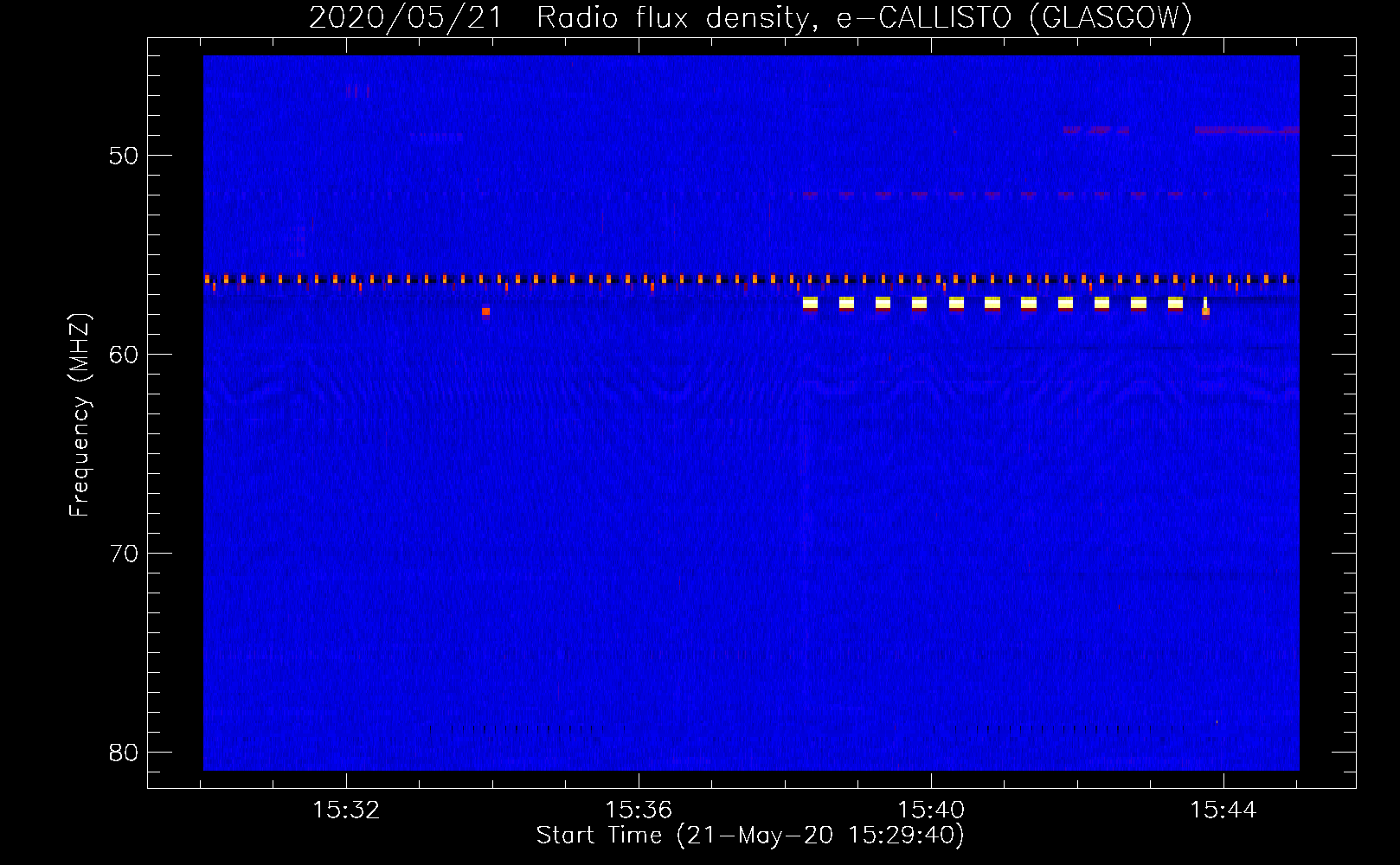The image size is (1400, 865).
Task: Click the first bright white-yellow burst block
Action: (810, 303)
